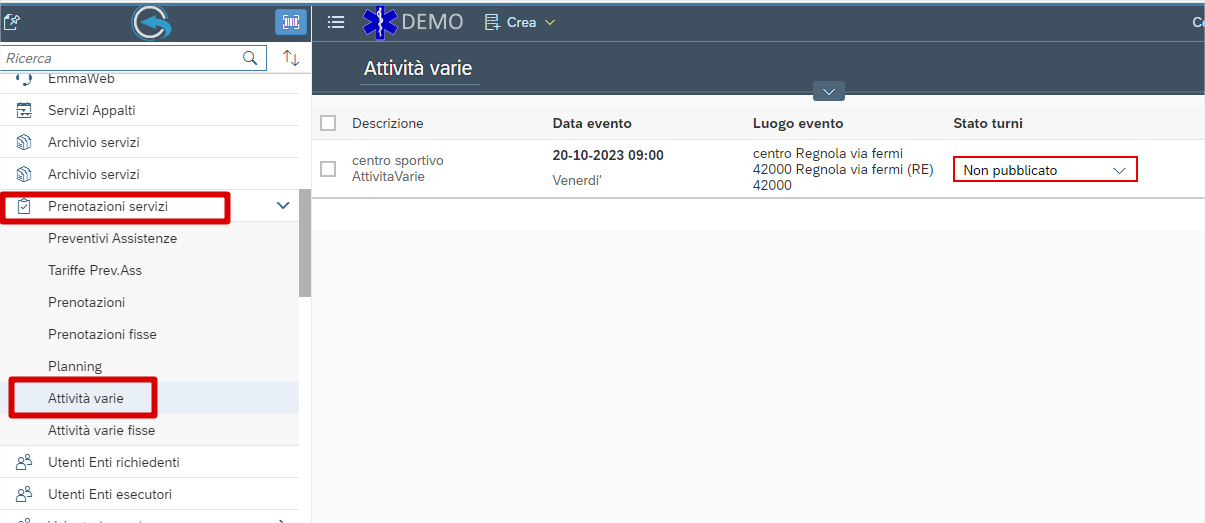Click the Utenti Enti richiedenti people icon
The height and width of the screenshot is (523, 1205).
pos(25,462)
